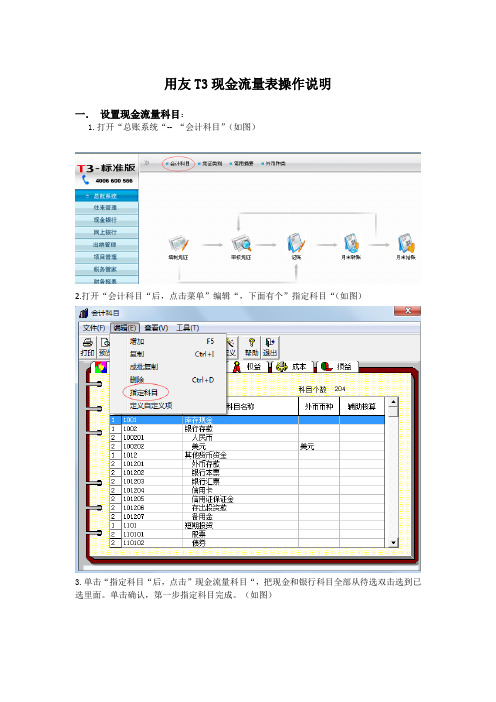Select row 100202 美元
This screenshot has width=496, height=702.
click(247, 446)
